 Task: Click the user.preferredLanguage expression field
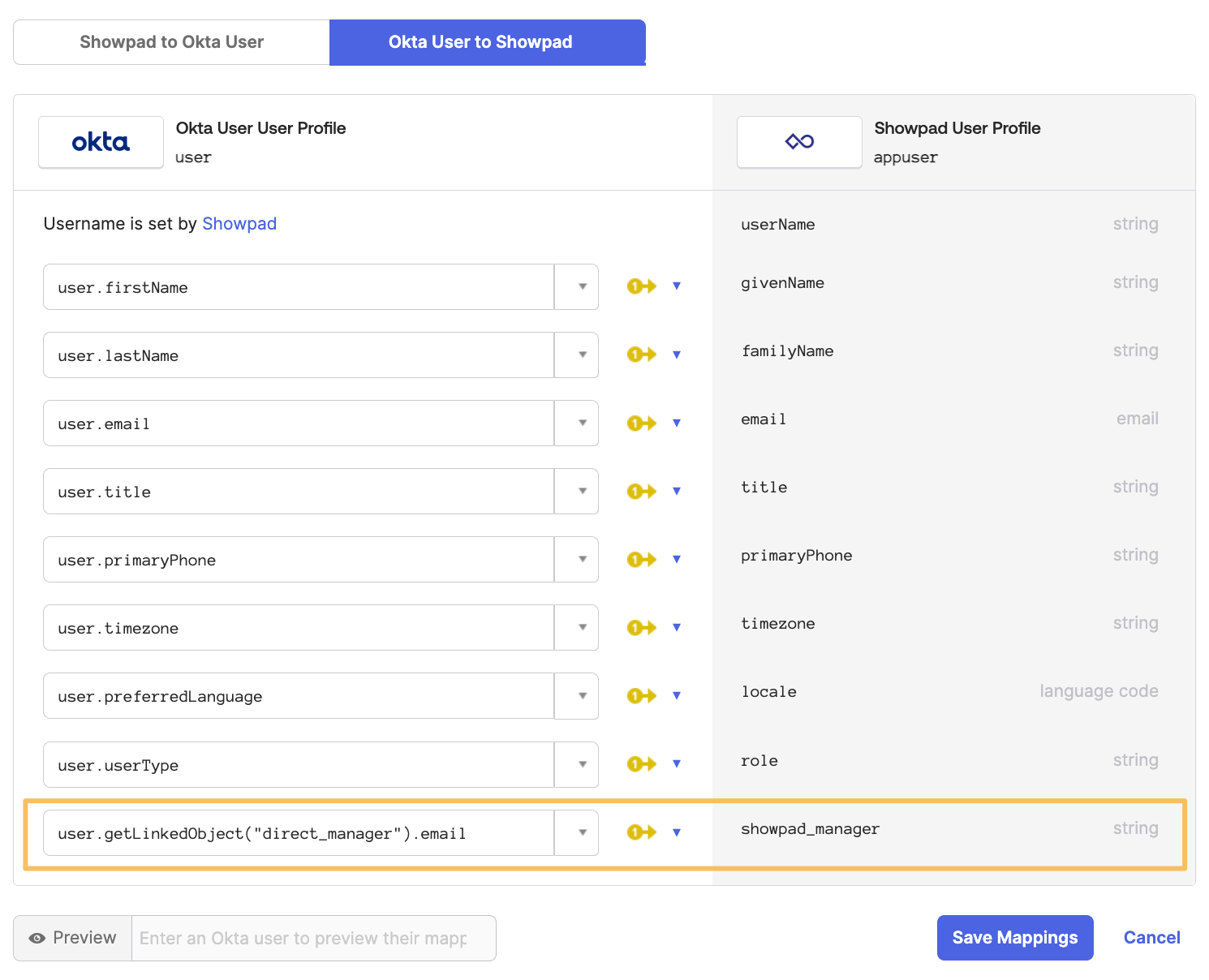tap(299, 695)
